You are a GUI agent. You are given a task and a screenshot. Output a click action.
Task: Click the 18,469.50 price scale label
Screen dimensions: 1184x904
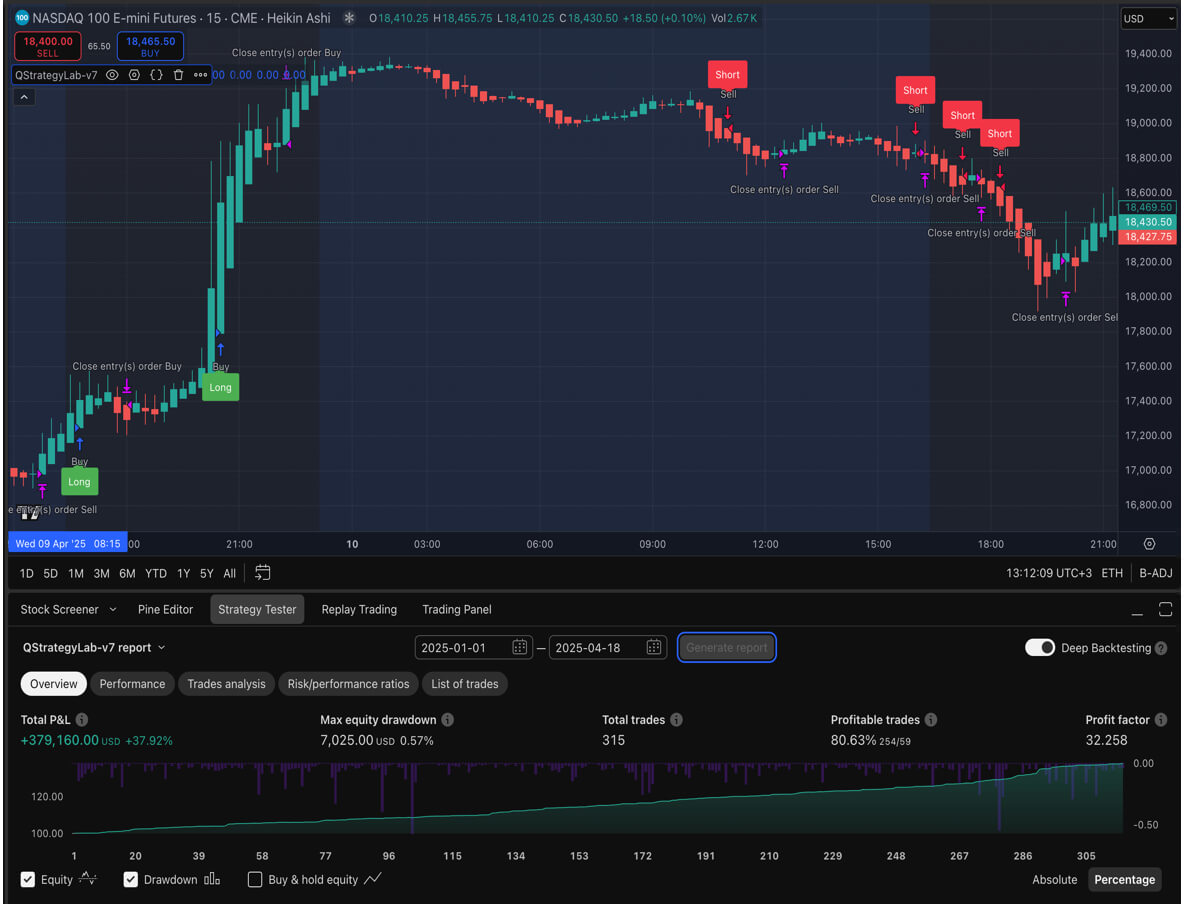pyautogui.click(x=1148, y=207)
